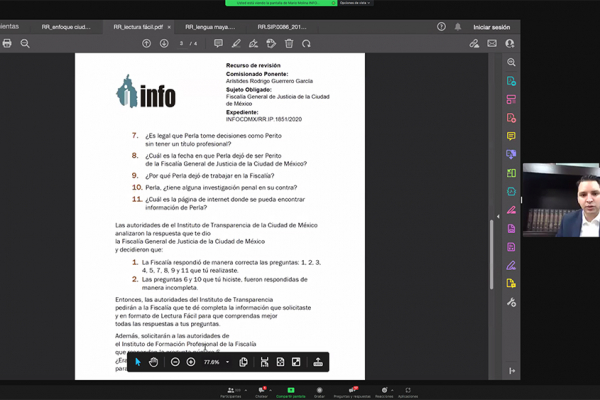The image size is (600, 400).
Task: Rotate the page with the rotate icon
Action: coord(306,44)
